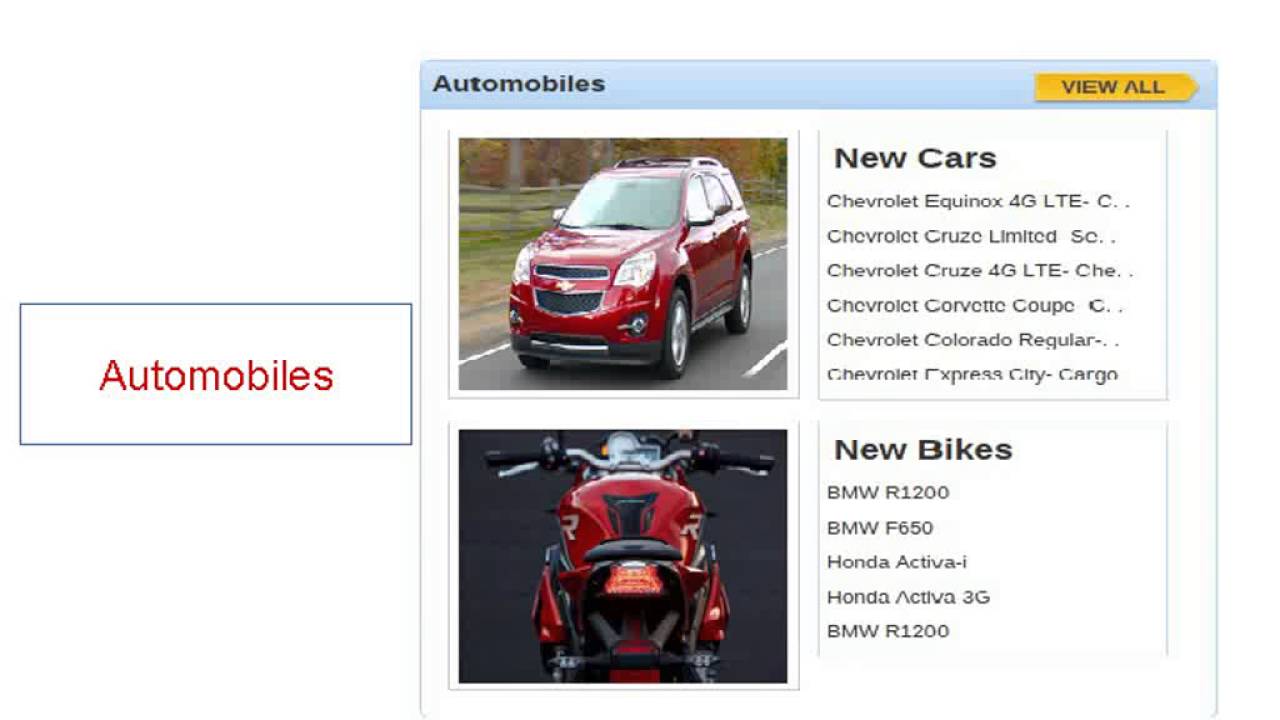The image size is (1280, 720).
Task: Open the Chevrolet Cruze Limited link
Action: 971,236
